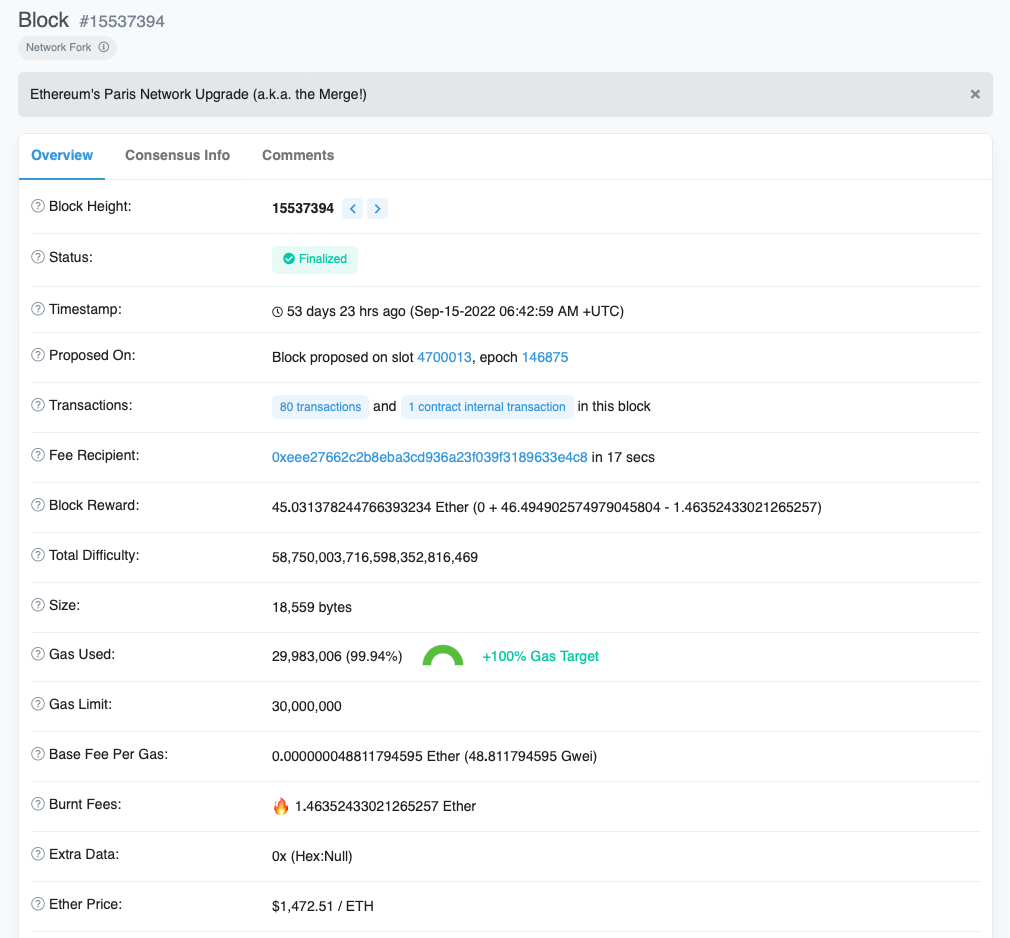Screen dimensions: 1010x938
Task: Click the Status help icon
Action: coord(38,256)
